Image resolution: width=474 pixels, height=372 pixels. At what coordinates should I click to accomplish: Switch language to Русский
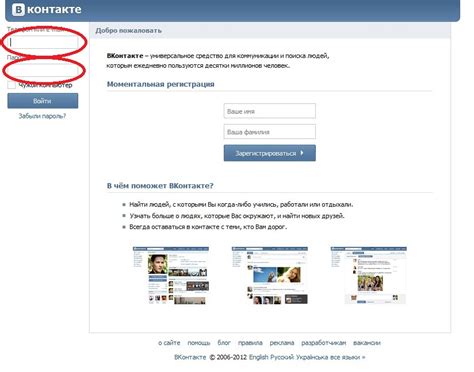pyautogui.click(x=282, y=357)
